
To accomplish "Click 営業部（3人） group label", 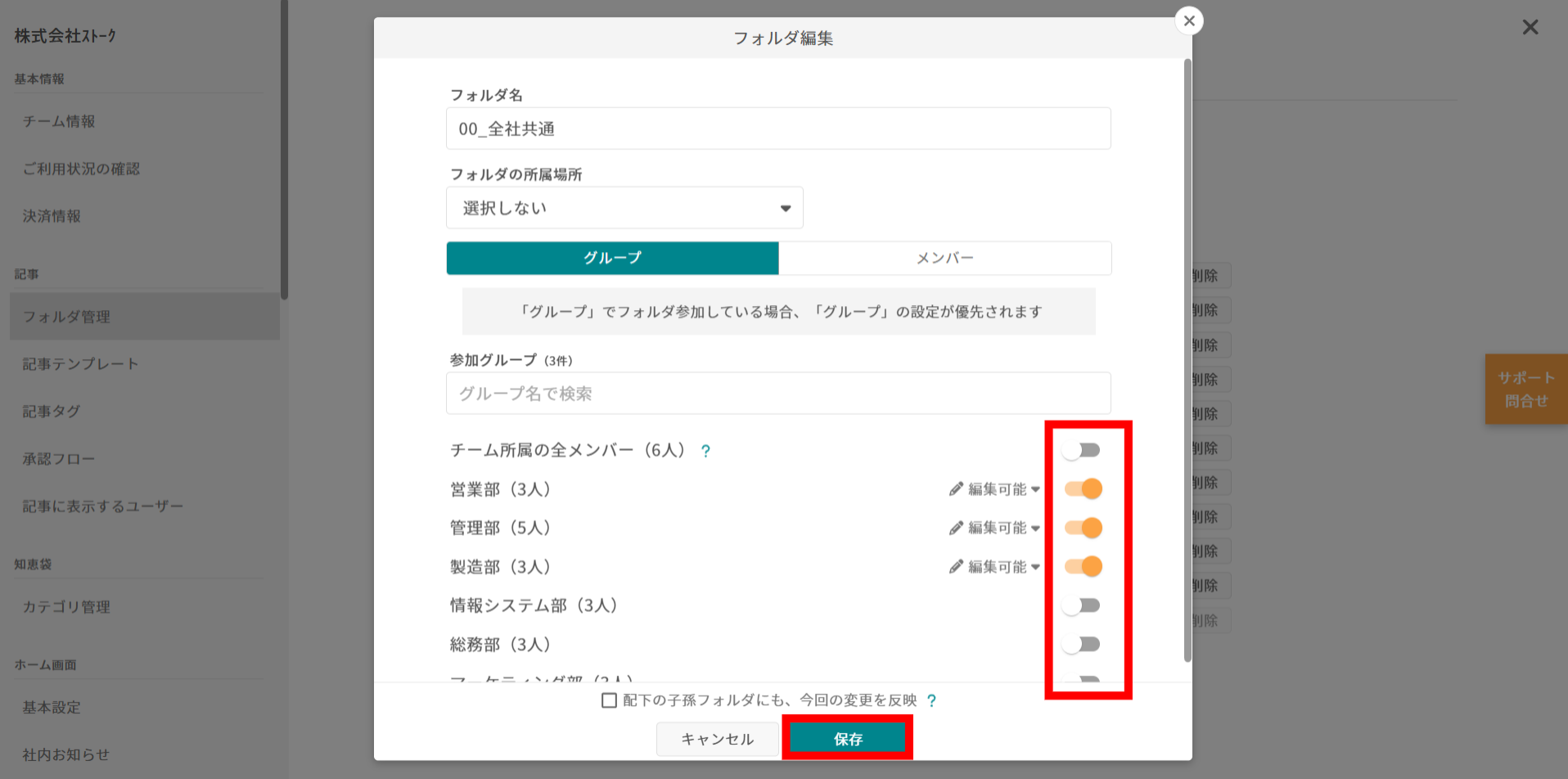I will 501,489.
